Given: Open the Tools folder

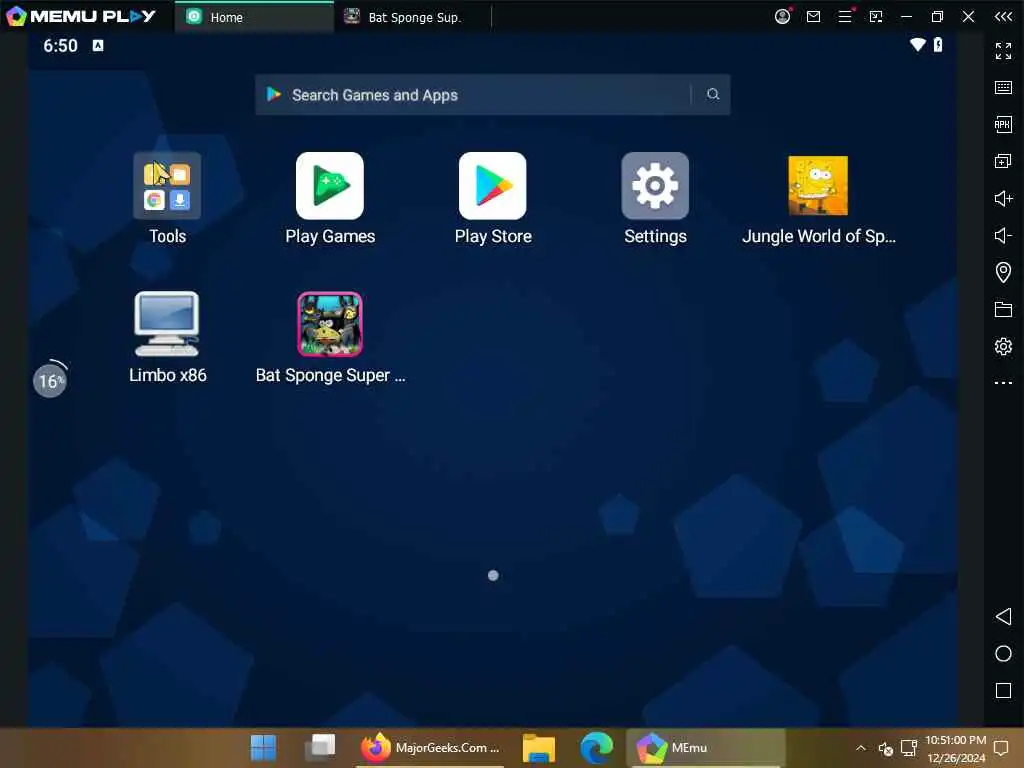Looking at the screenshot, I should [167, 186].
